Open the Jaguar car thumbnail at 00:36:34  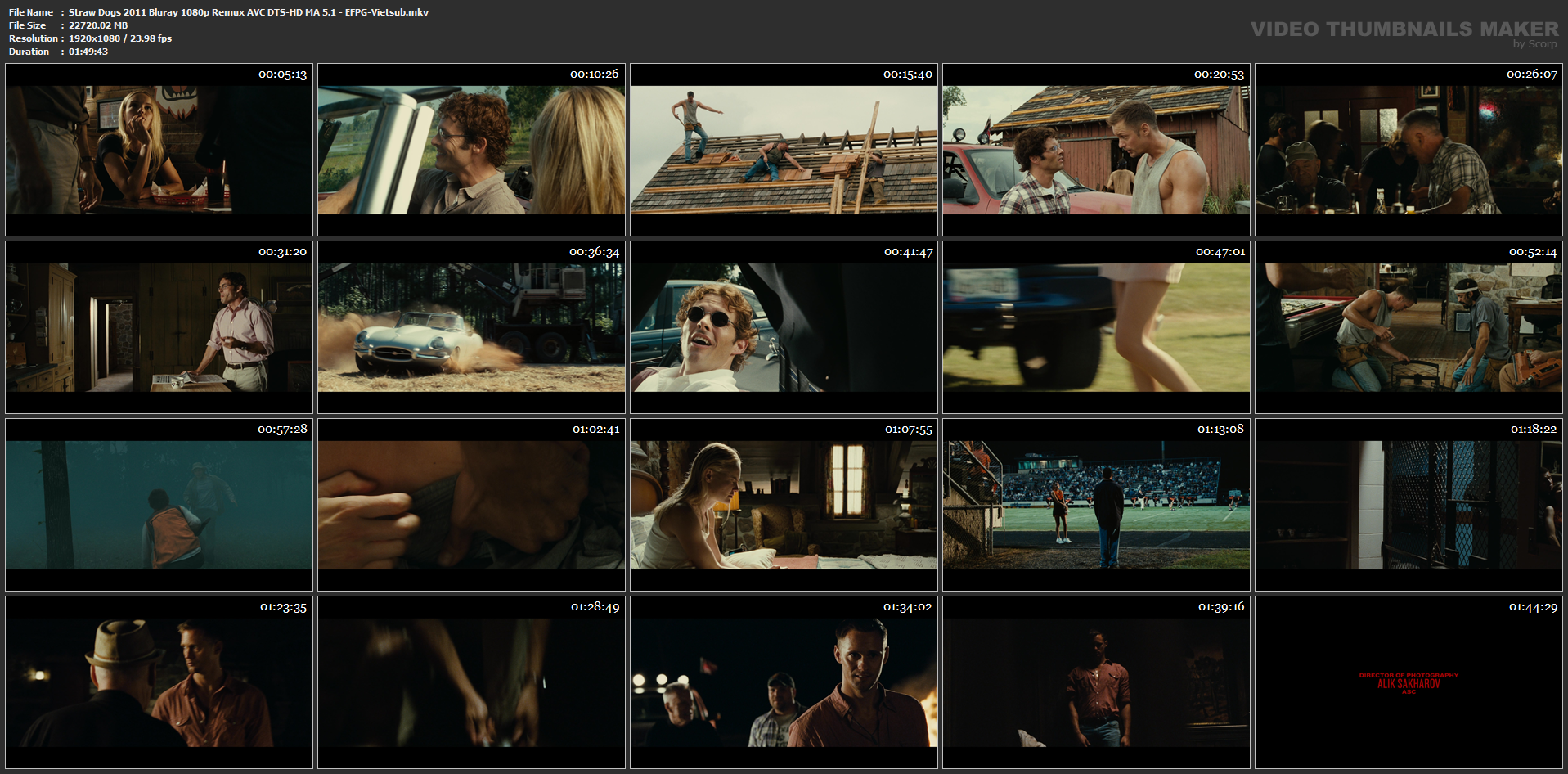point(471,327)
